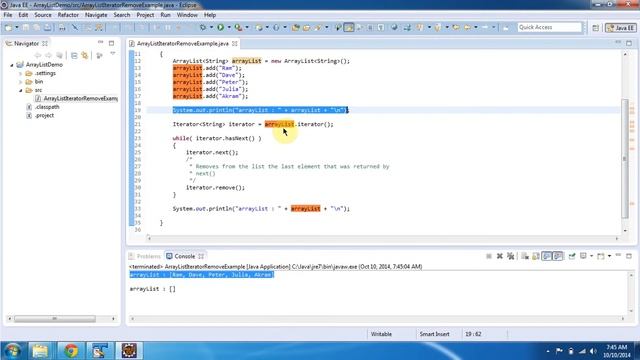Click the Debug bug icon
The height and width of the screenshot is (360, 640).
click(x=203, y=27)
